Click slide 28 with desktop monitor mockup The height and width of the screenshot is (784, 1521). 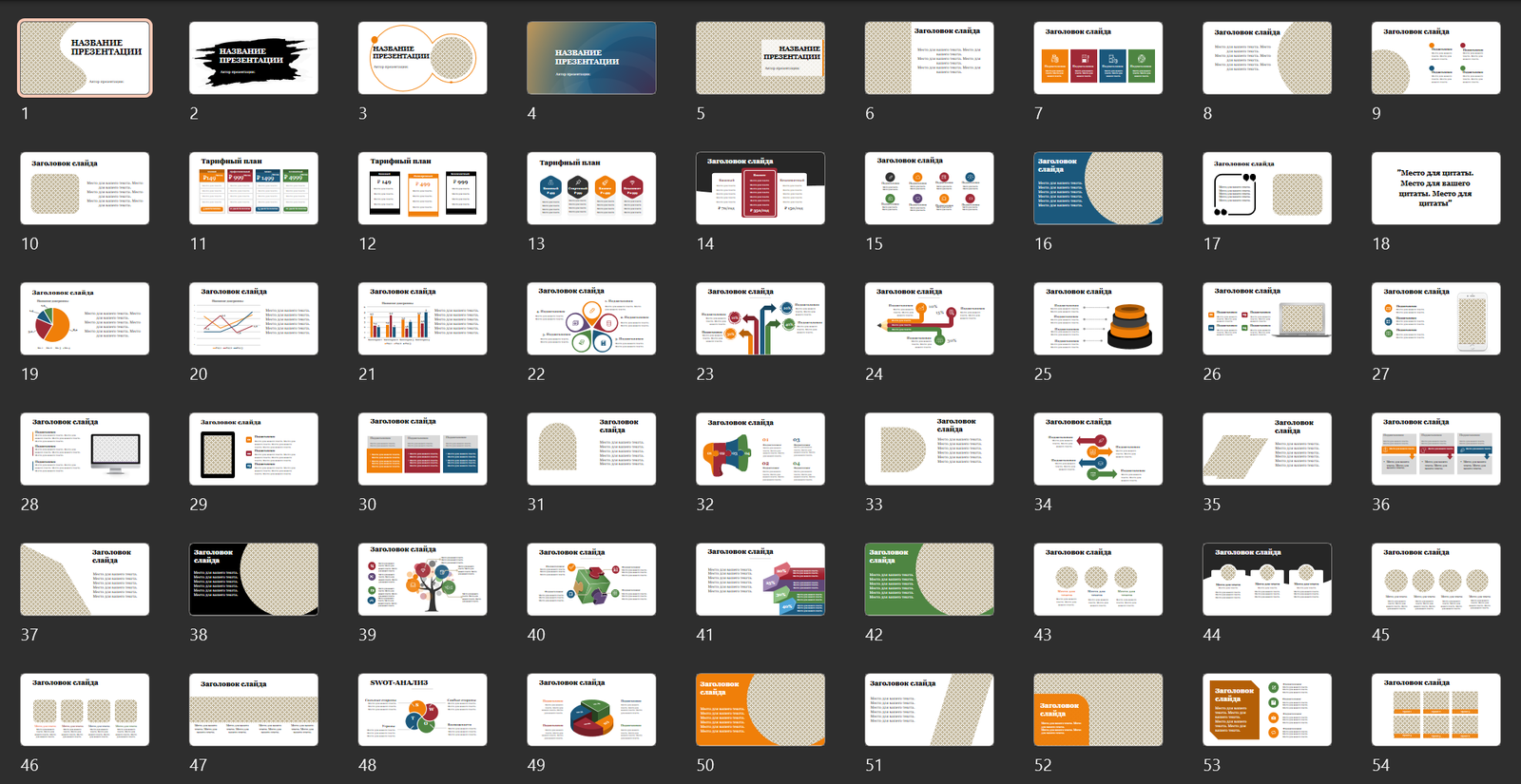pos(85,449)
